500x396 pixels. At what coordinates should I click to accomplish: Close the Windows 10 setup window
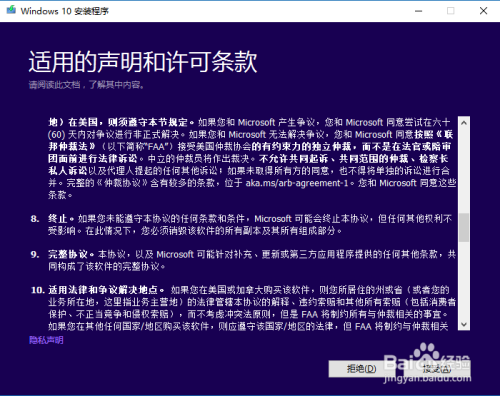[x=483, y=11]
